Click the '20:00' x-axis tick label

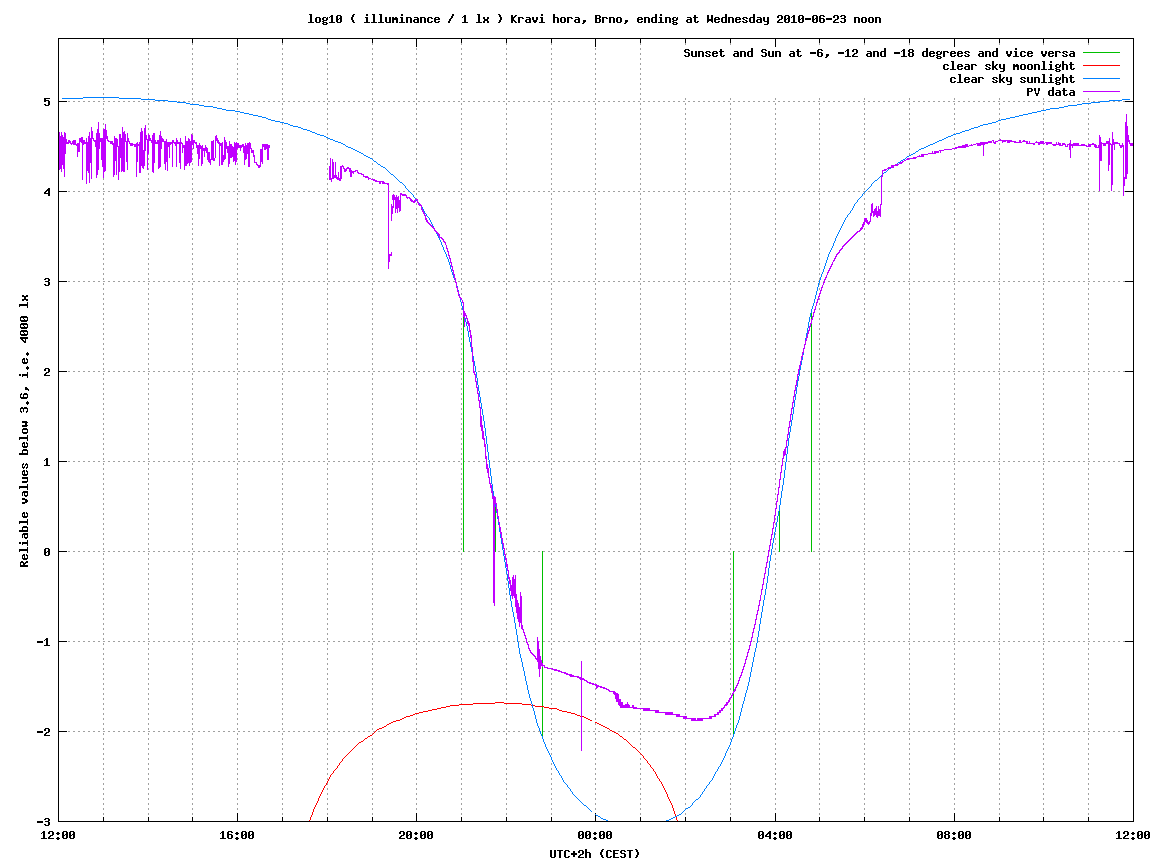coord(416,836)
